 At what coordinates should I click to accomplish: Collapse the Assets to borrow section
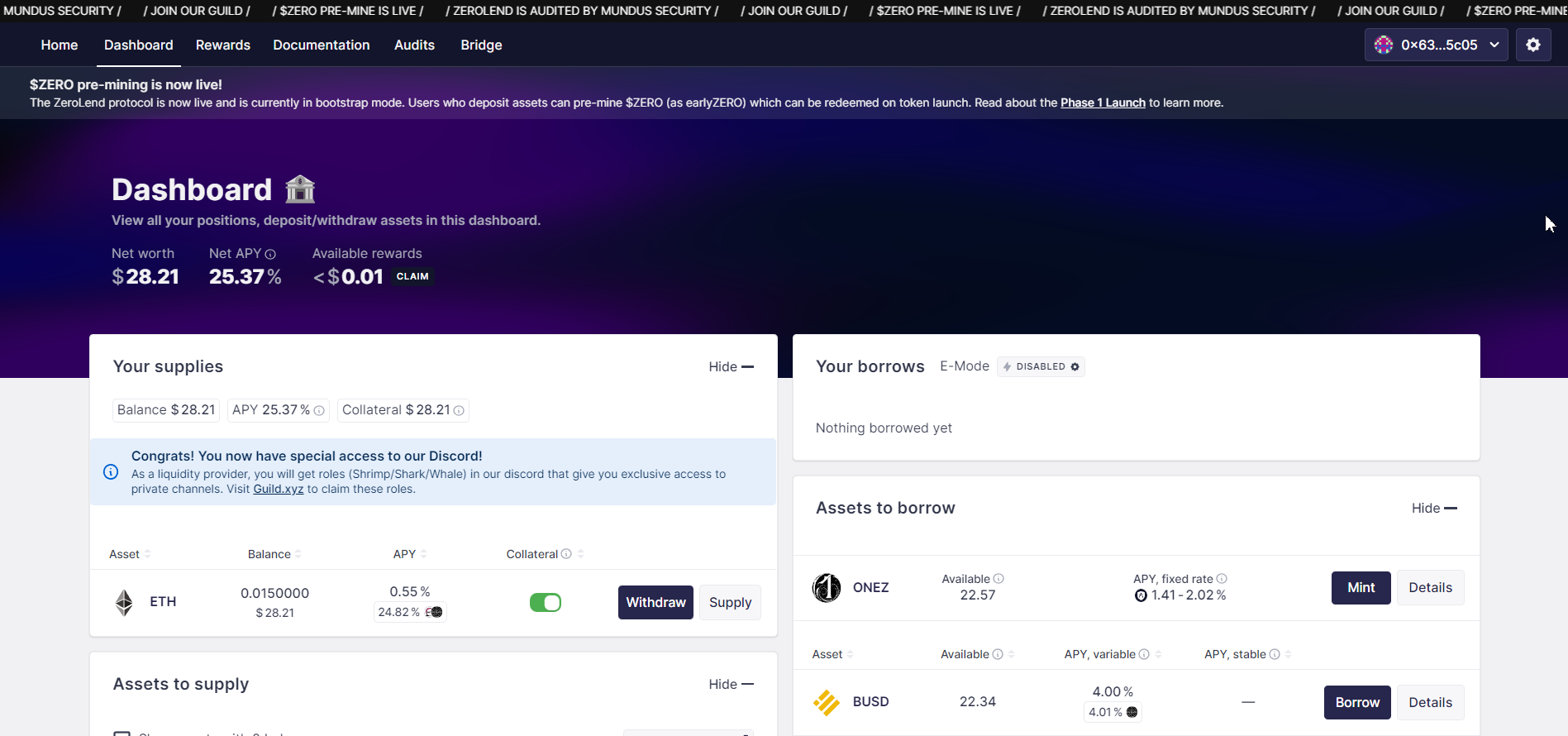click(1434, 508)
